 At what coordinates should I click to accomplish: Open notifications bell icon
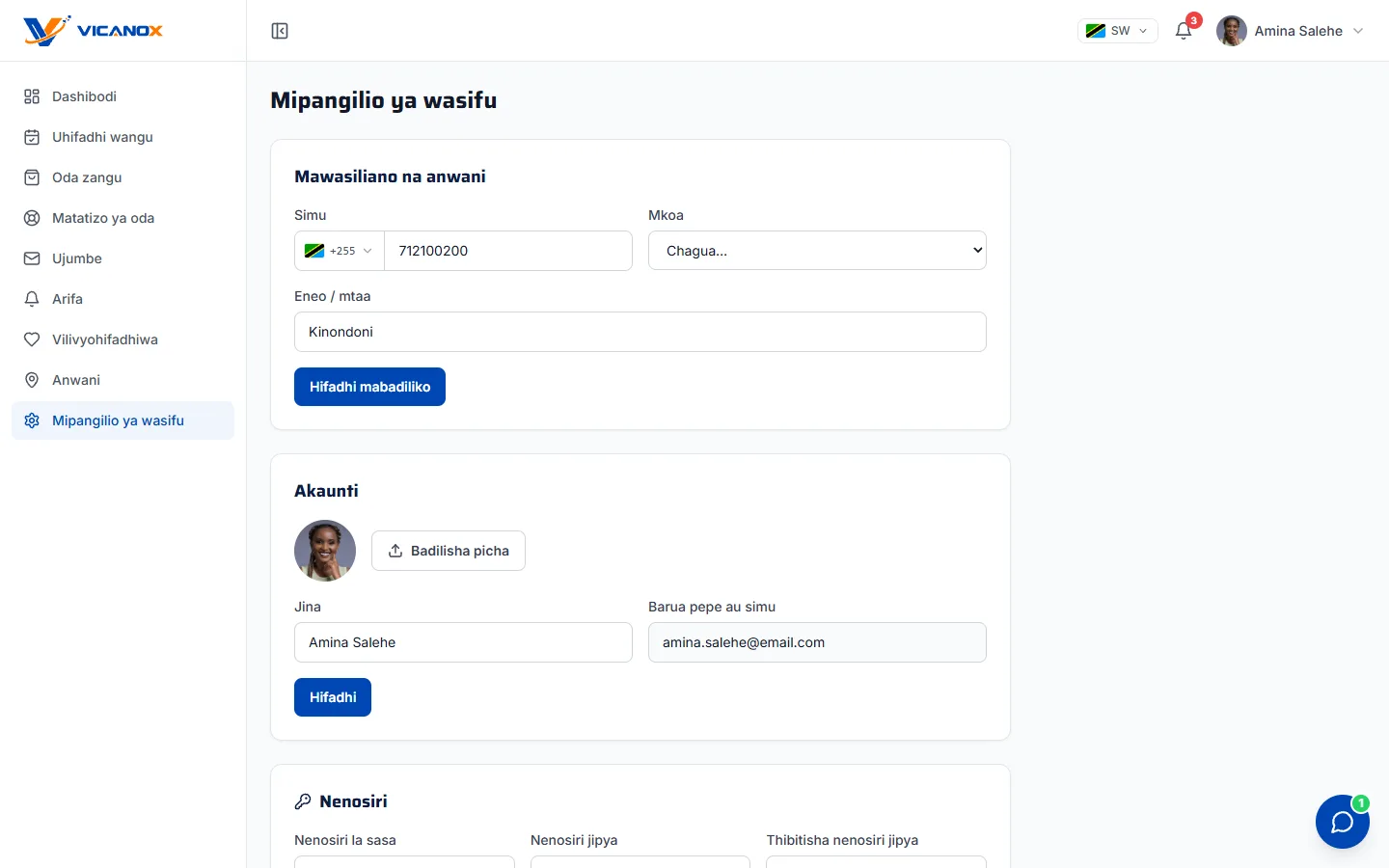tap(1184, 31)
